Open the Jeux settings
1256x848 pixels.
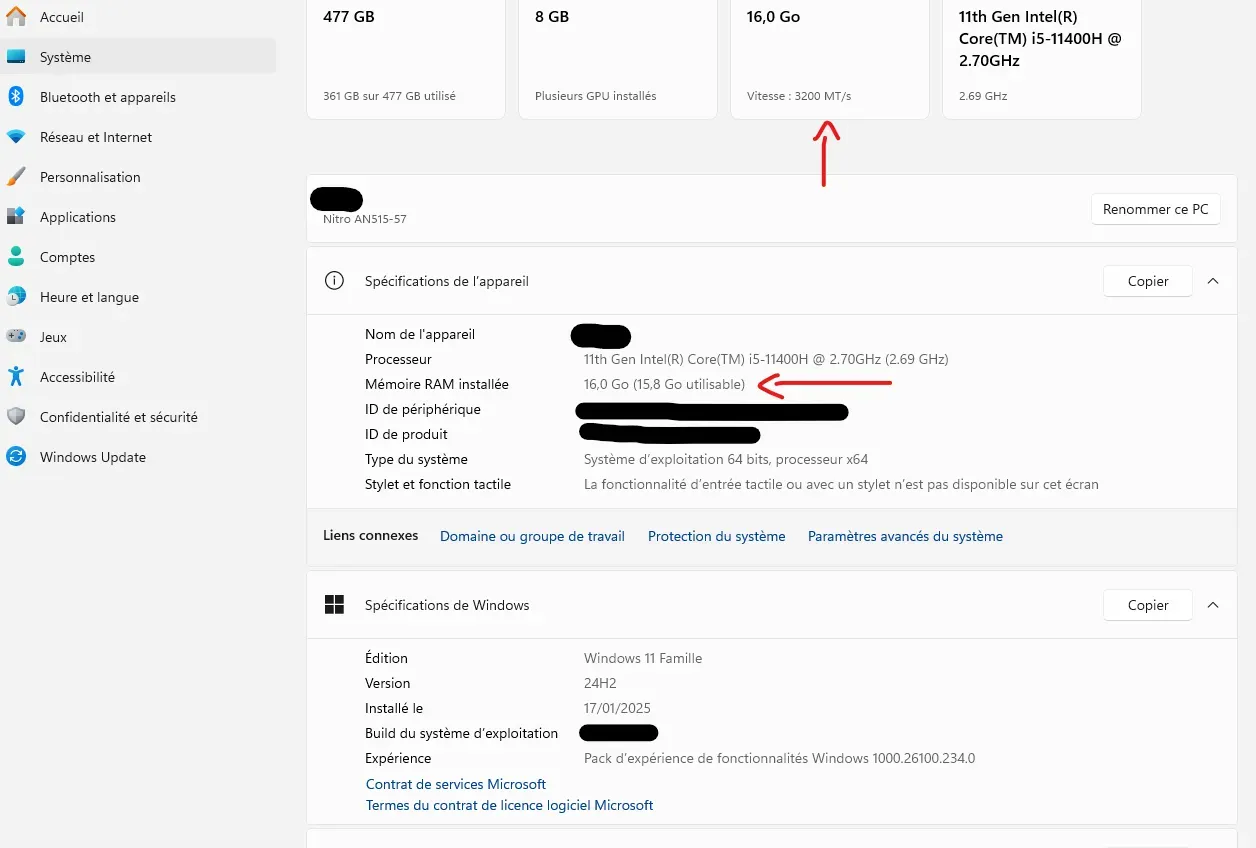(140, 337)
